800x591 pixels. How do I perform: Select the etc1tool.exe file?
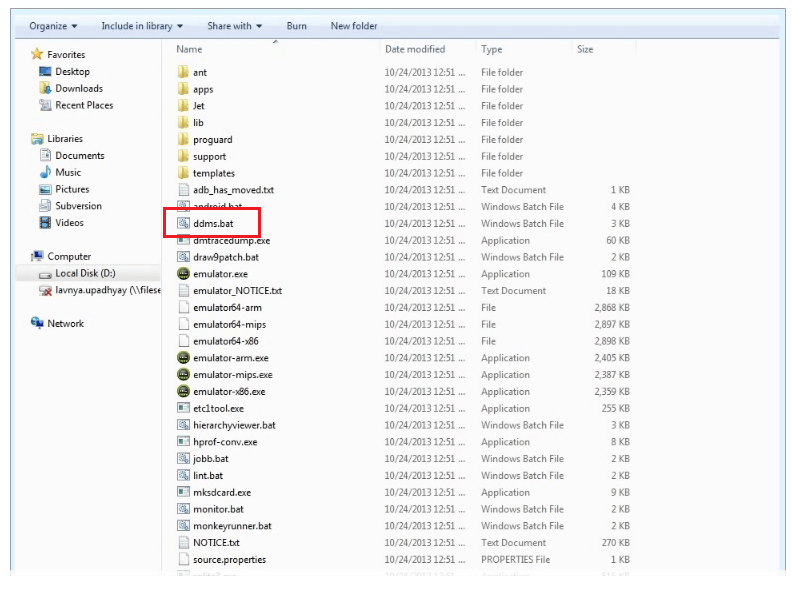click(218, 408)
